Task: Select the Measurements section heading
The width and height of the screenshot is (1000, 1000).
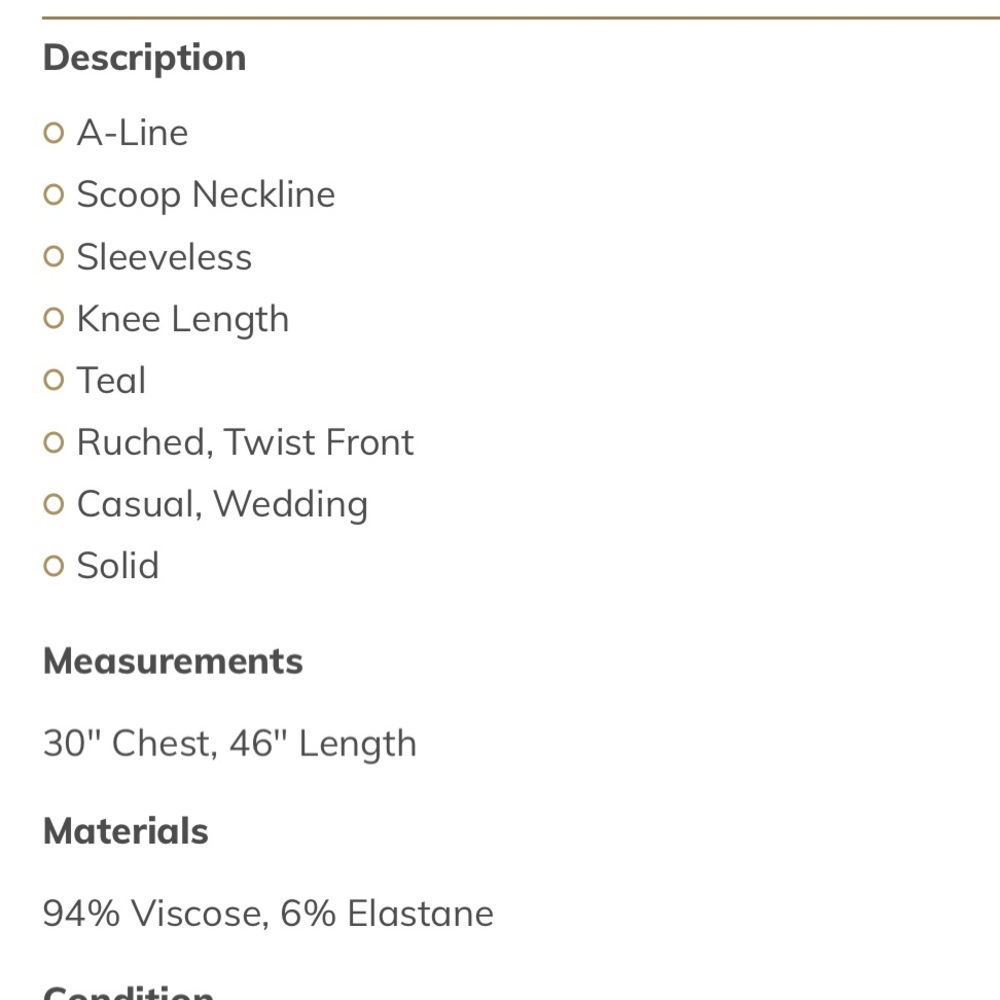Action: 173,661
